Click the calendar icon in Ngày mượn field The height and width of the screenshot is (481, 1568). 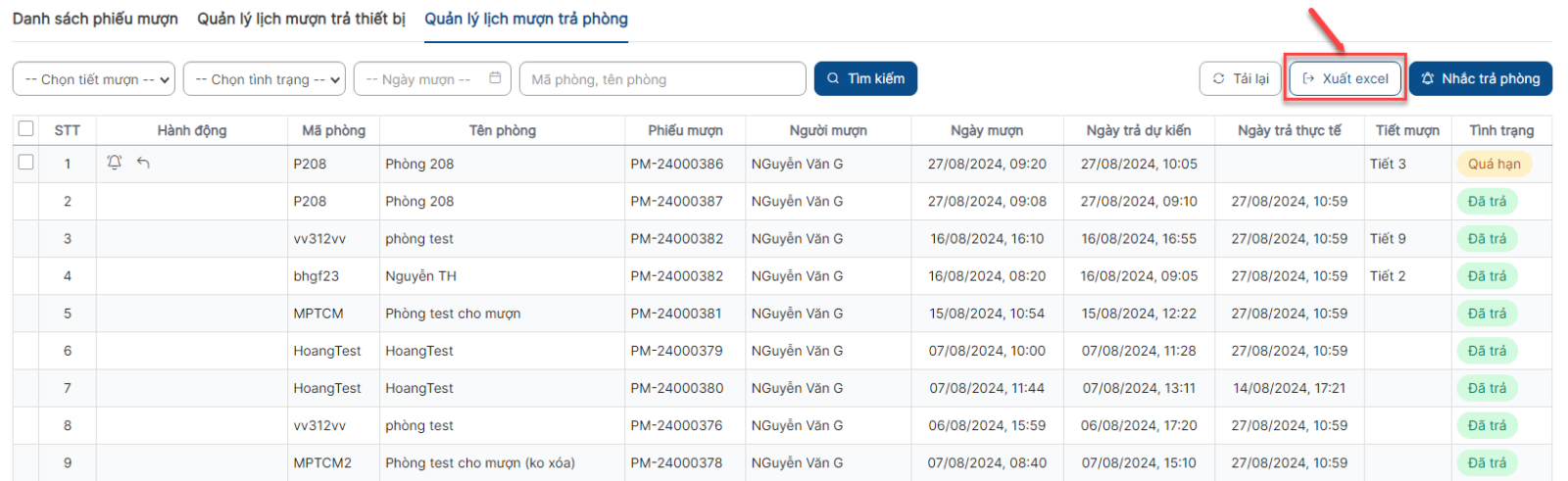(x=495, y=78)
